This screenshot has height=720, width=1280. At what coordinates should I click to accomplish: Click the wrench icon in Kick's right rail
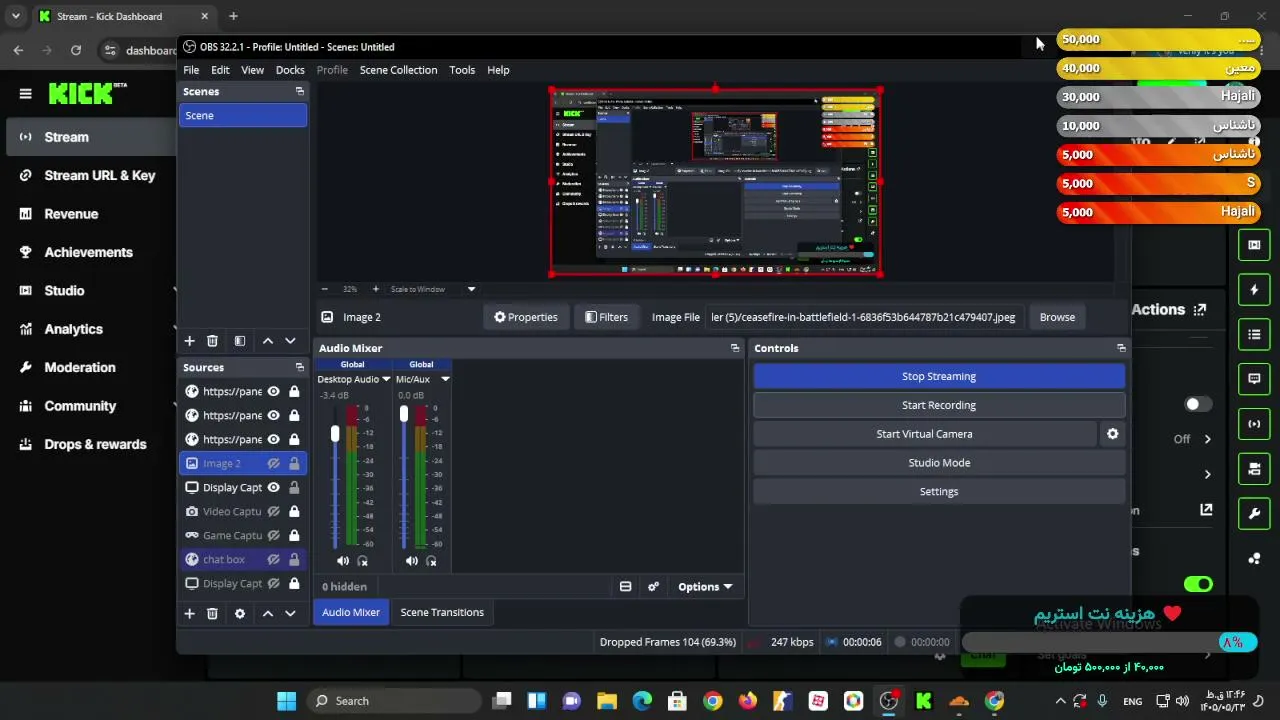1254,514
